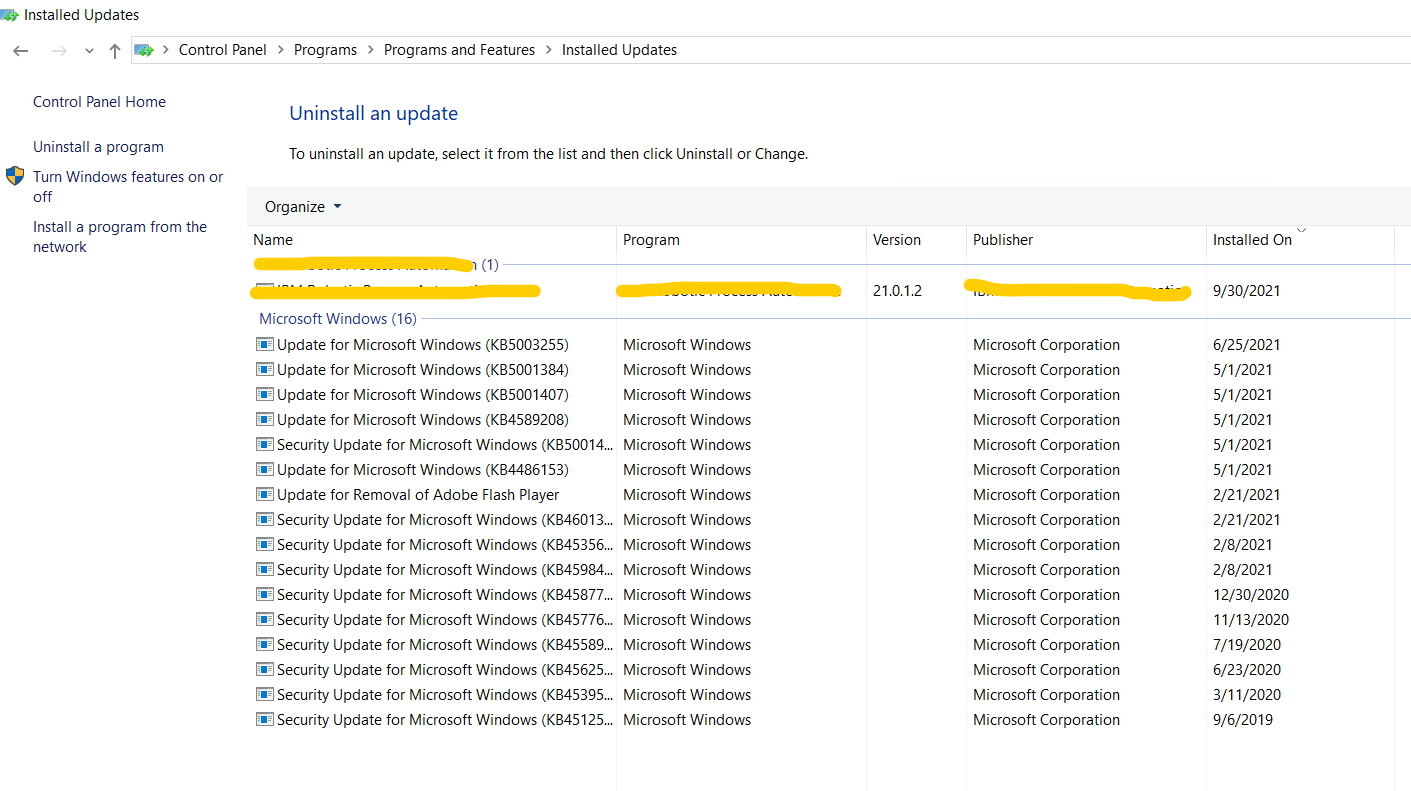This screenshot has width=1411, height=791.
Task: Go back with the Back arrow
Action: point(21,50)
